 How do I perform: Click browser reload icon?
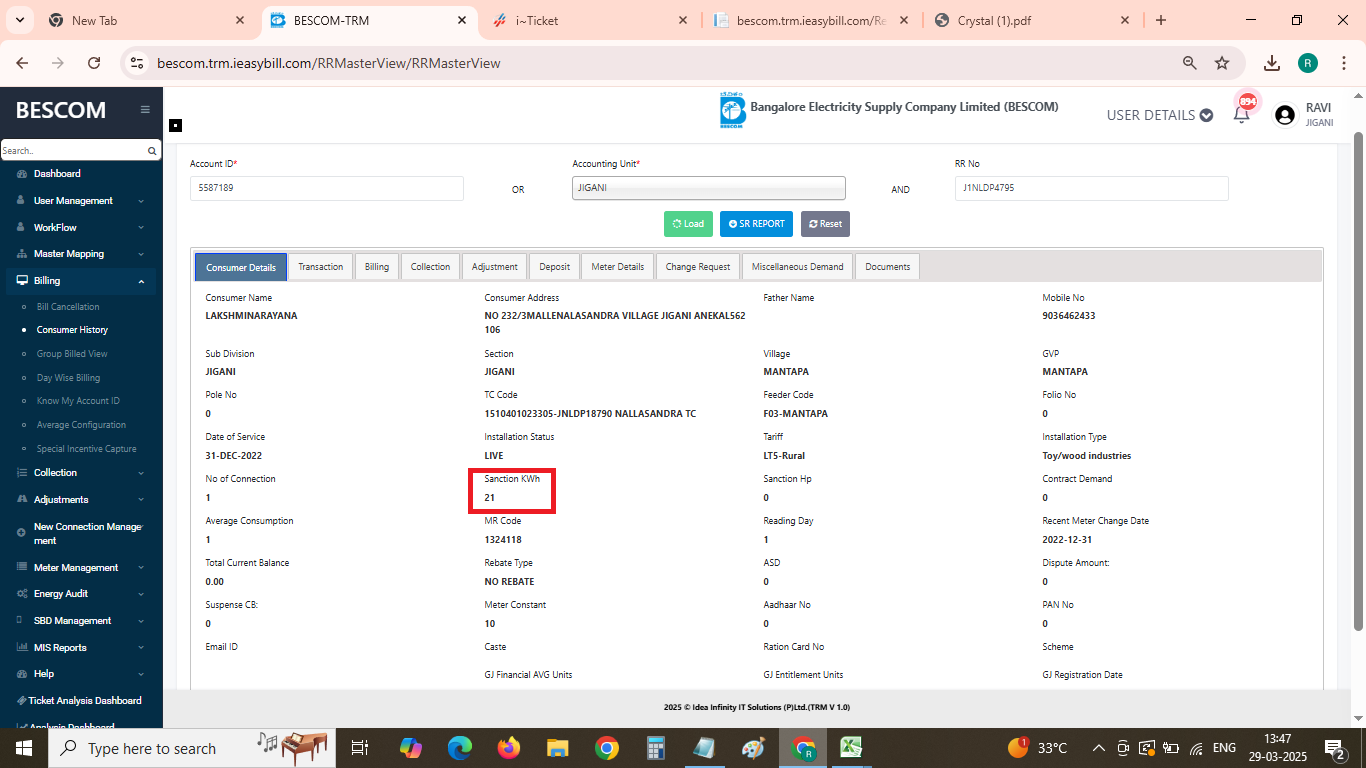point(94,63)
